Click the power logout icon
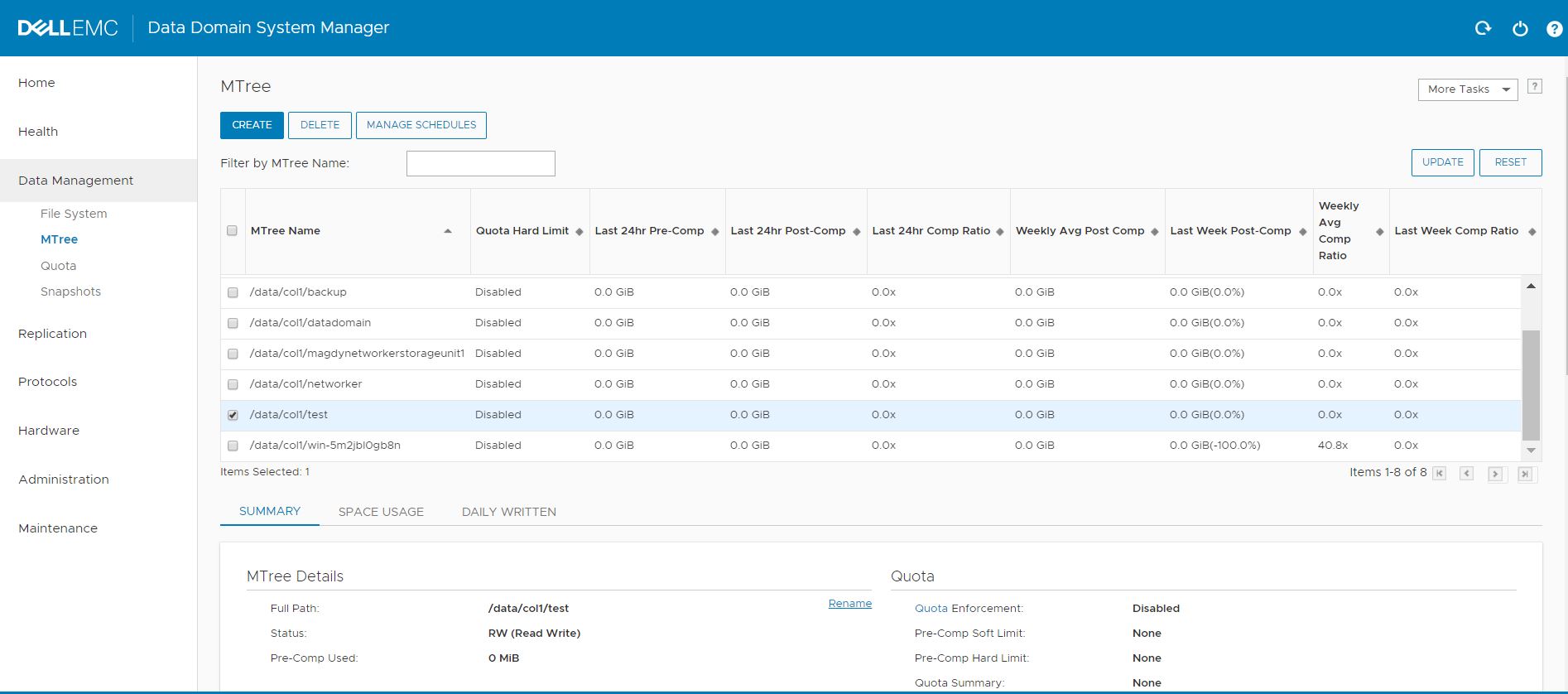This screenshot has height=694, width=1568. 1520,29
